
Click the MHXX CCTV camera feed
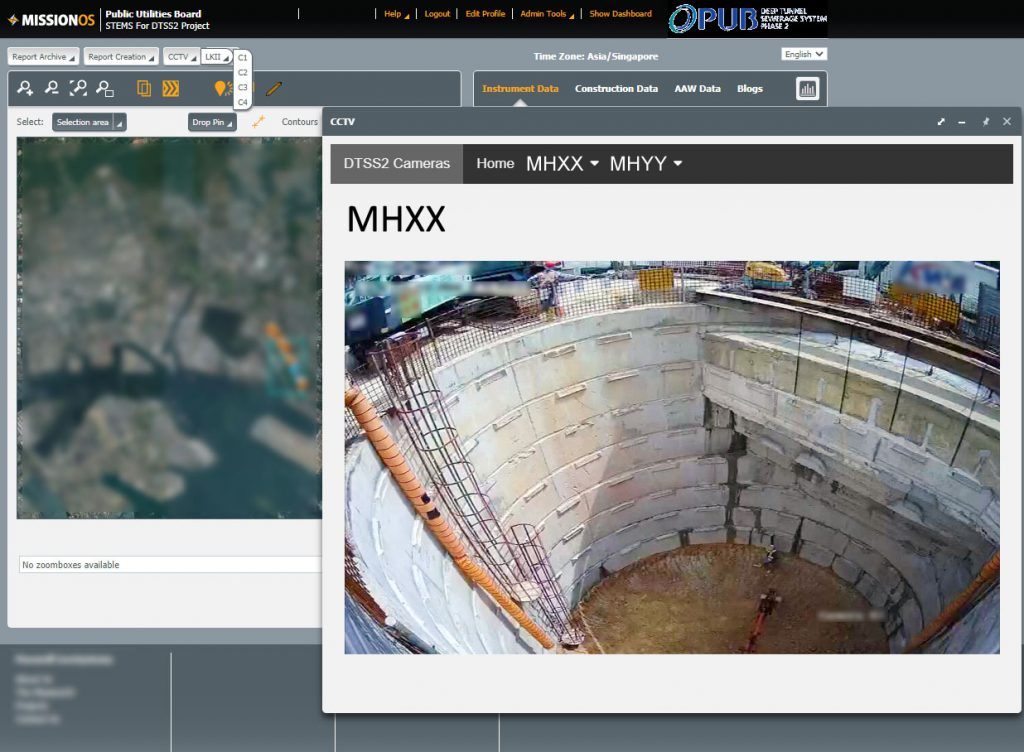[671, 457]
